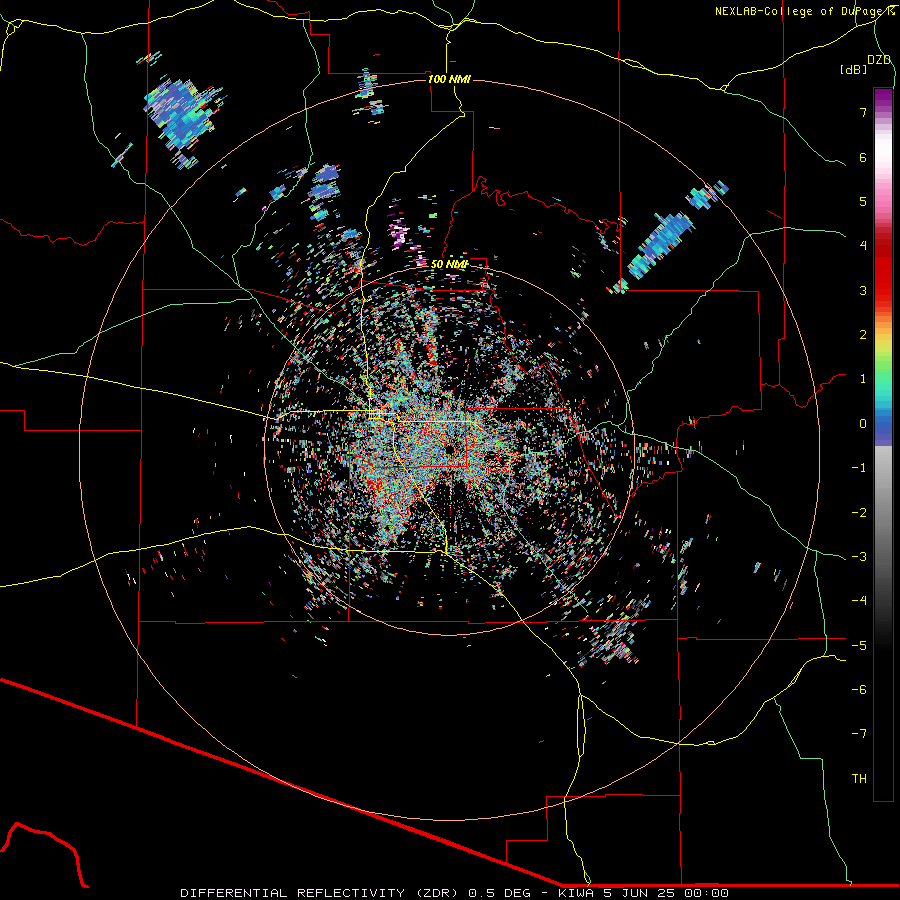Click the -1 value on the color scale
Image resolution: width=900 pixels, height=900 pixels.
(859, 468)
